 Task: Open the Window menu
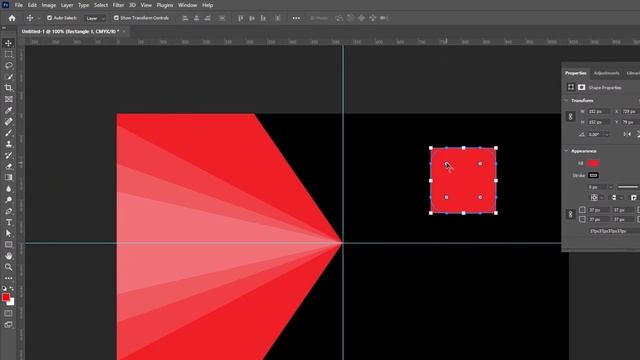tap(187, 5)
